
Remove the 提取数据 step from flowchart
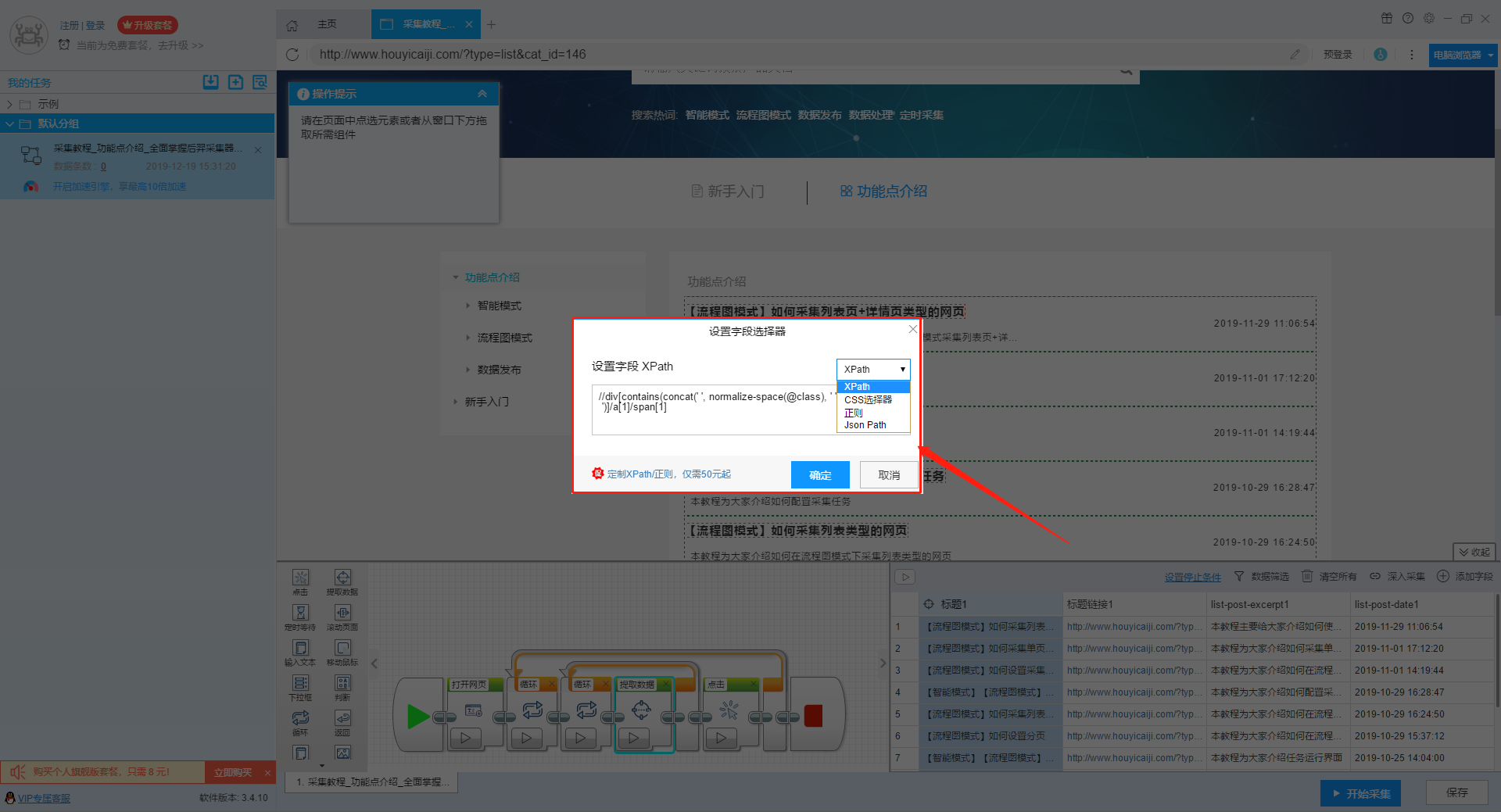point(666,685)
